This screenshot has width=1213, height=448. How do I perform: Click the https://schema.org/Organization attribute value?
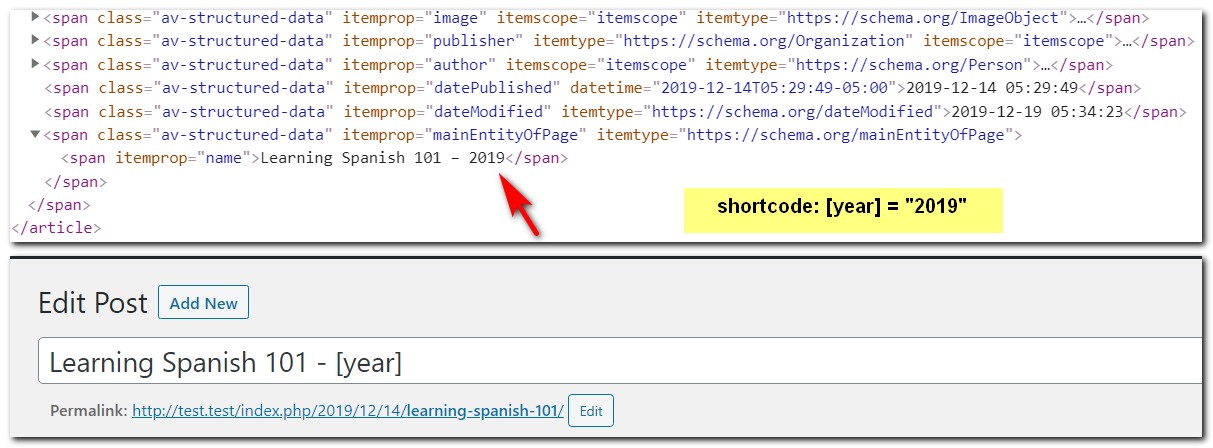pyautogui.click(x=767, y=41)
